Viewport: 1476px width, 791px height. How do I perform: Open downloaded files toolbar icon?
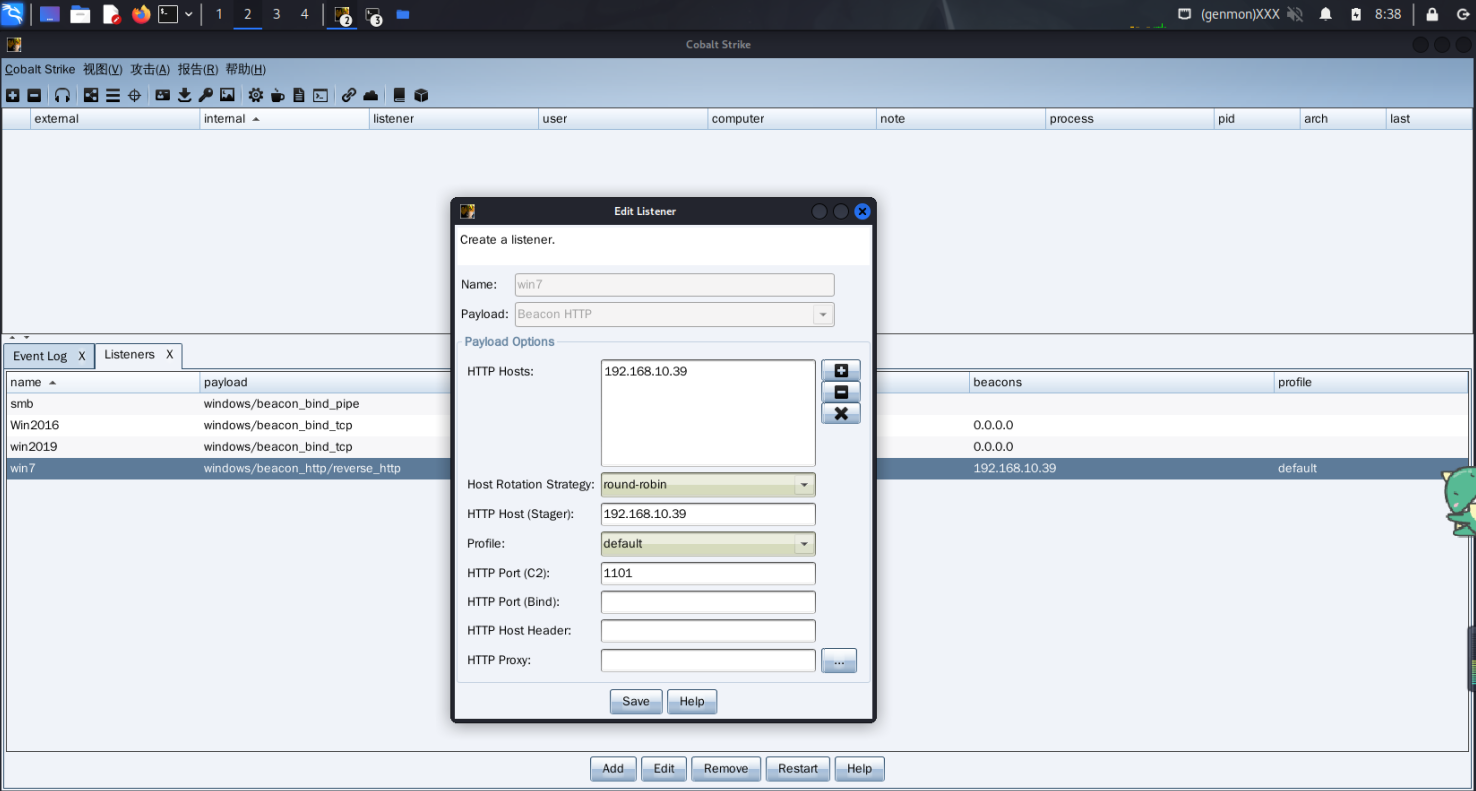tap(185, 95)
